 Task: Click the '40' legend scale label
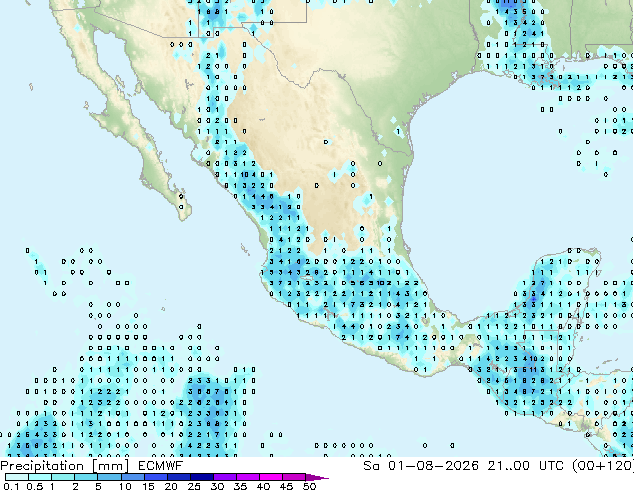(x=263, y=486)
